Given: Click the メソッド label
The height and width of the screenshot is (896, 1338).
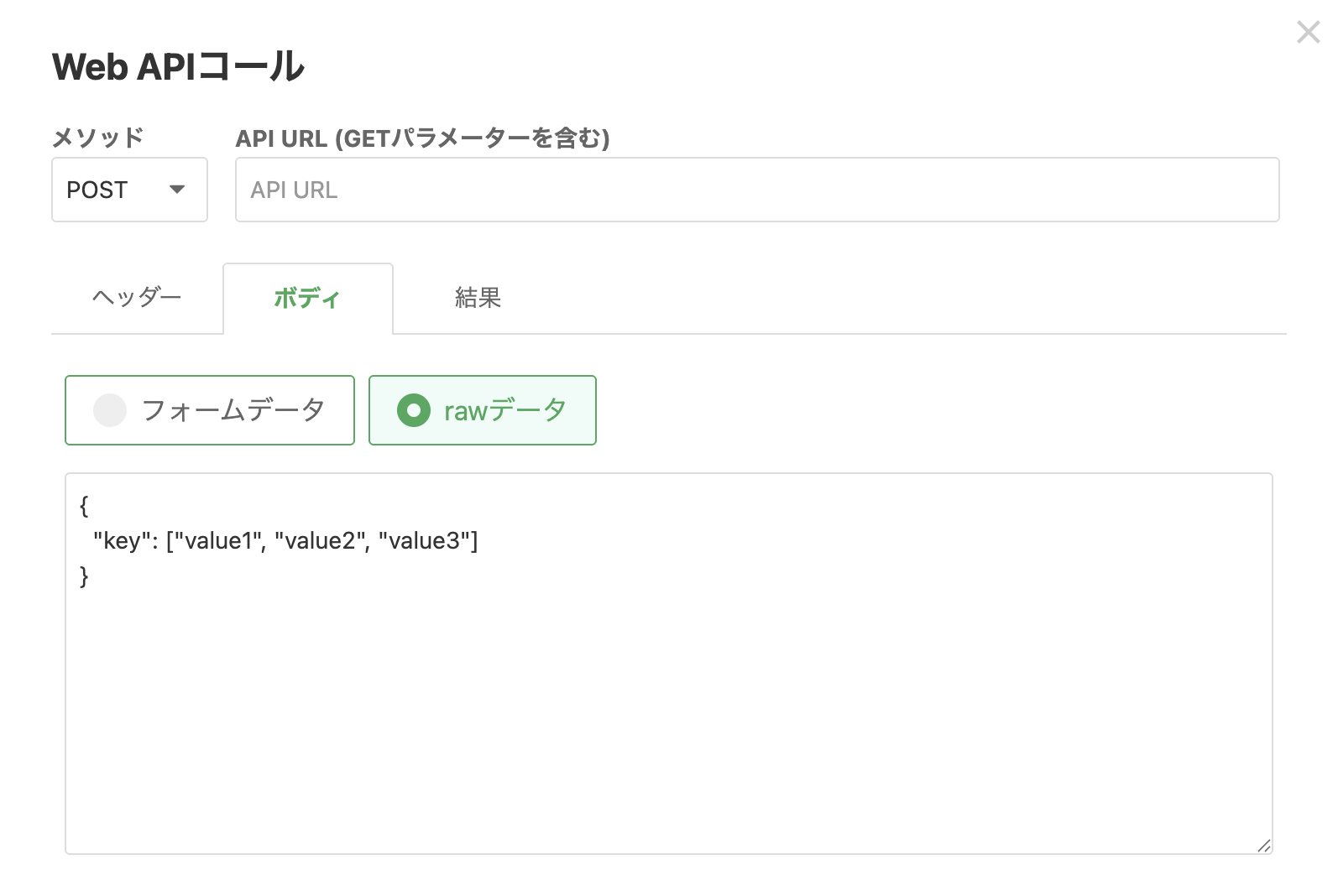Looking at the screenshot, I should (98, 138).
